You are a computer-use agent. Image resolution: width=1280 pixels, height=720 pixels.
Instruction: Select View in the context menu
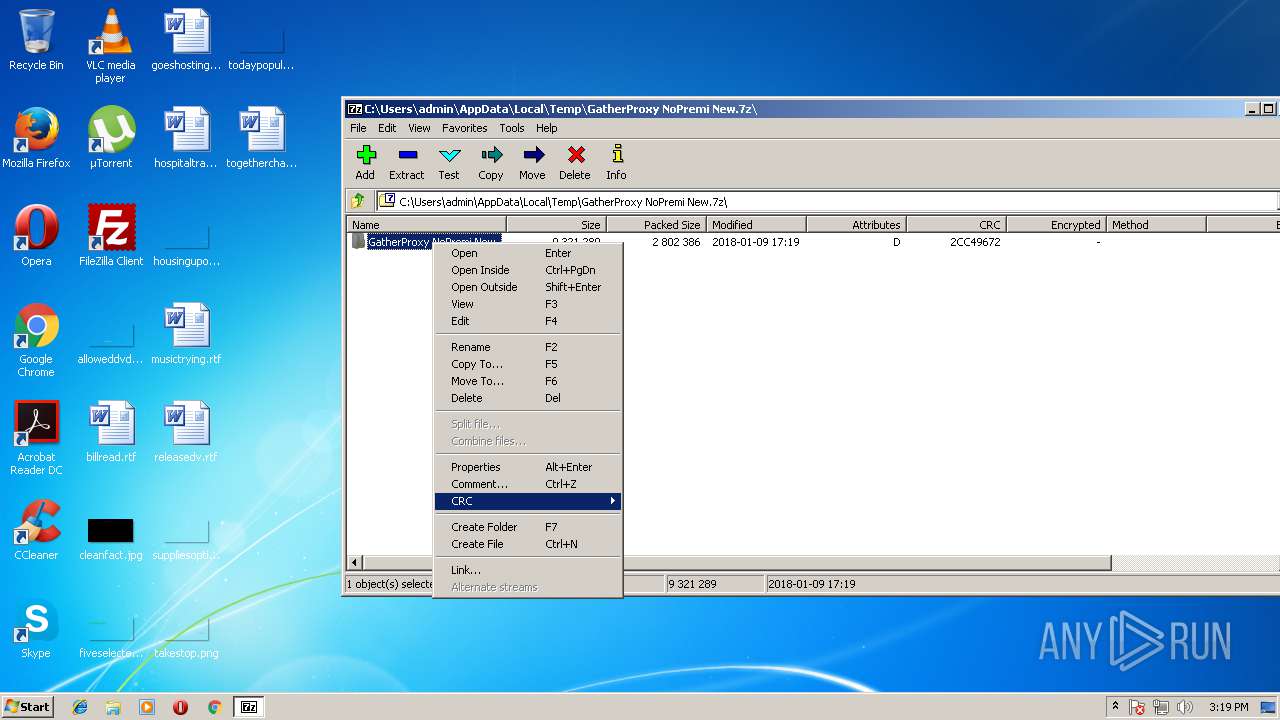[528, 304]
